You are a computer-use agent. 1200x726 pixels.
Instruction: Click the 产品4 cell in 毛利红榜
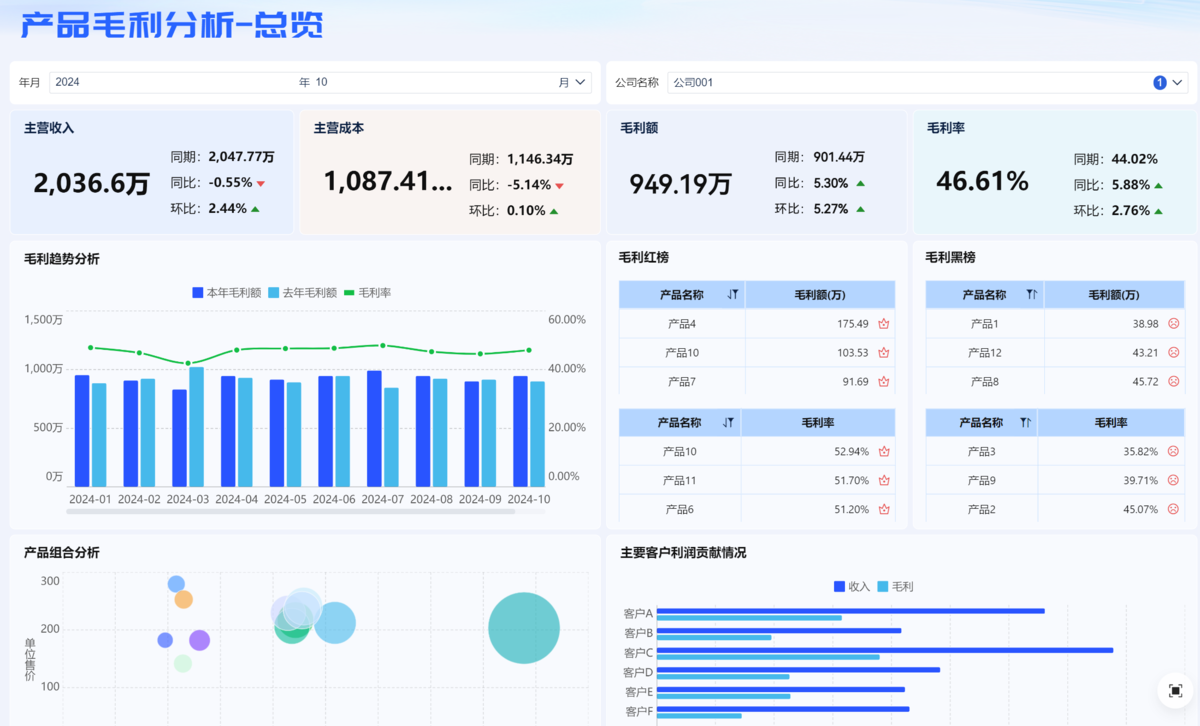point(682,324)
